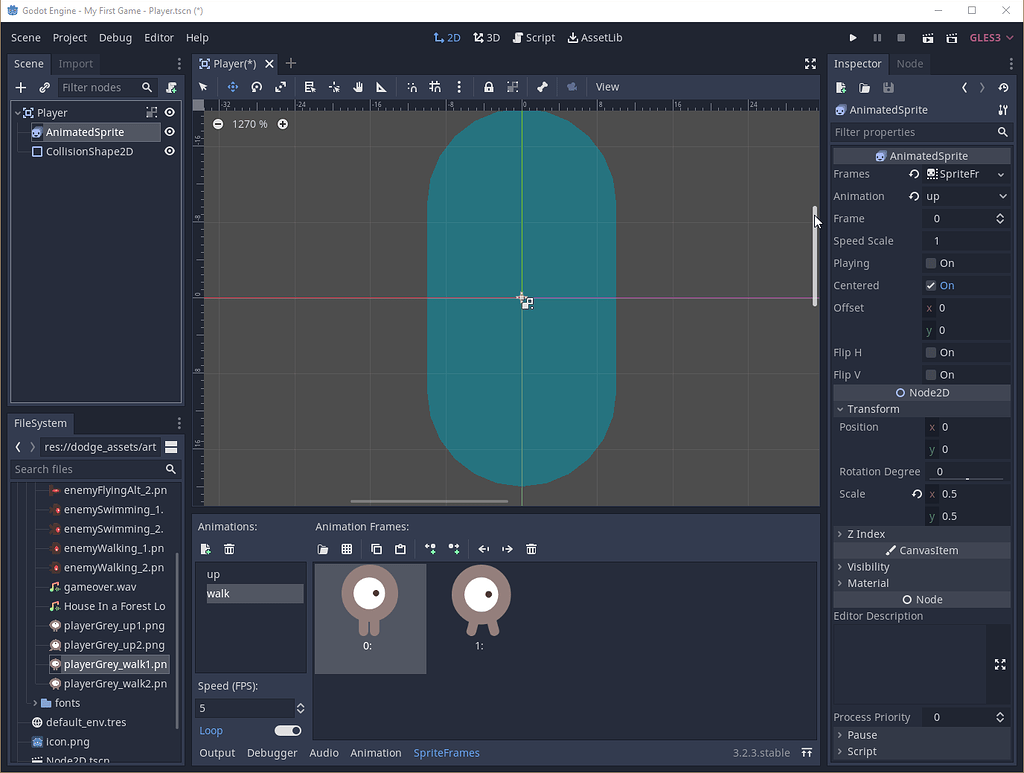Activate the Rotate tool
The image size is (1024, 773).
(x=257, y=87)
